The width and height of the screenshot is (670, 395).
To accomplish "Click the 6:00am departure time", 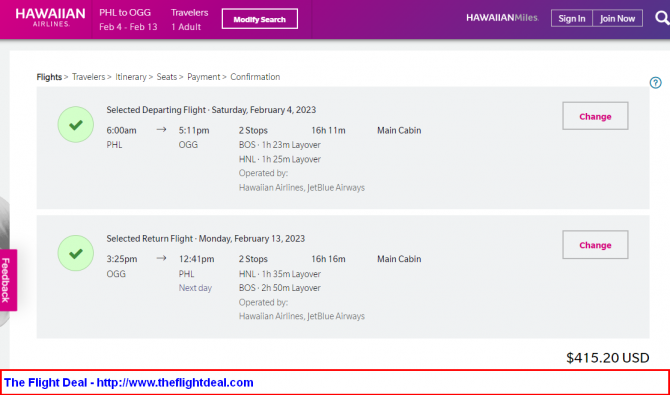I will [121, 130].
